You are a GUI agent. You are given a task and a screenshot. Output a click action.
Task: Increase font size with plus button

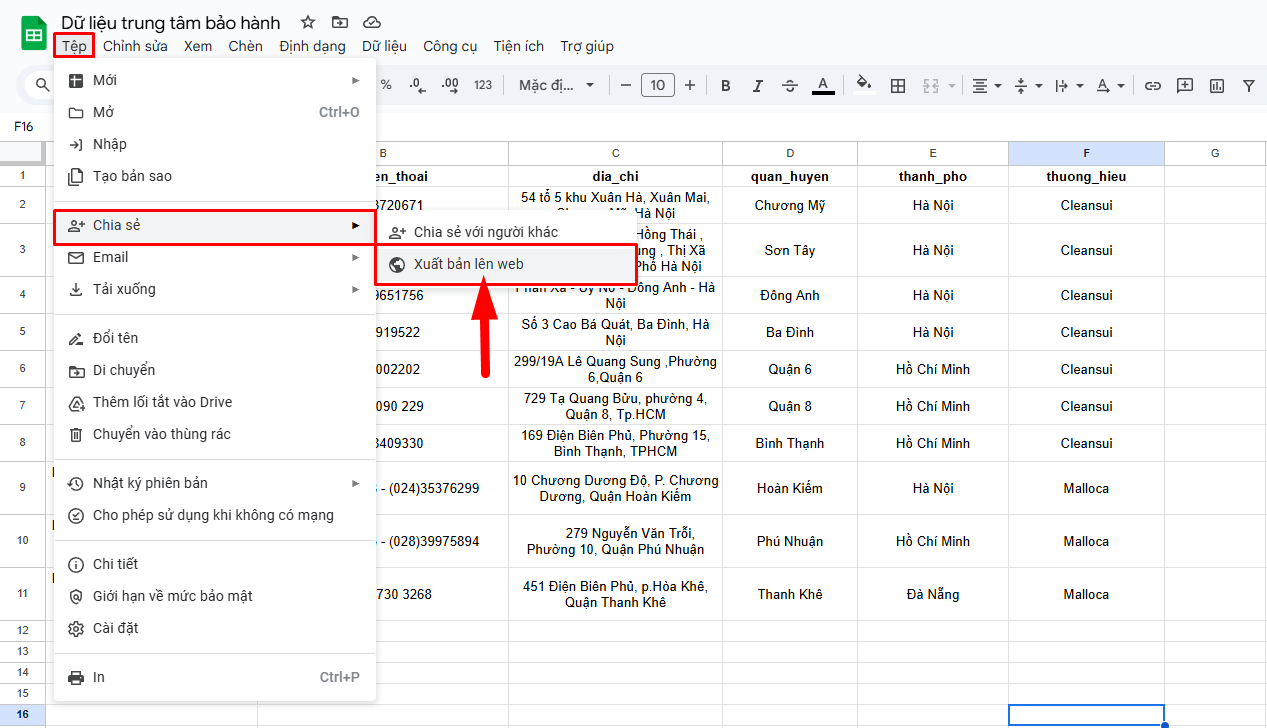[690, 85]
